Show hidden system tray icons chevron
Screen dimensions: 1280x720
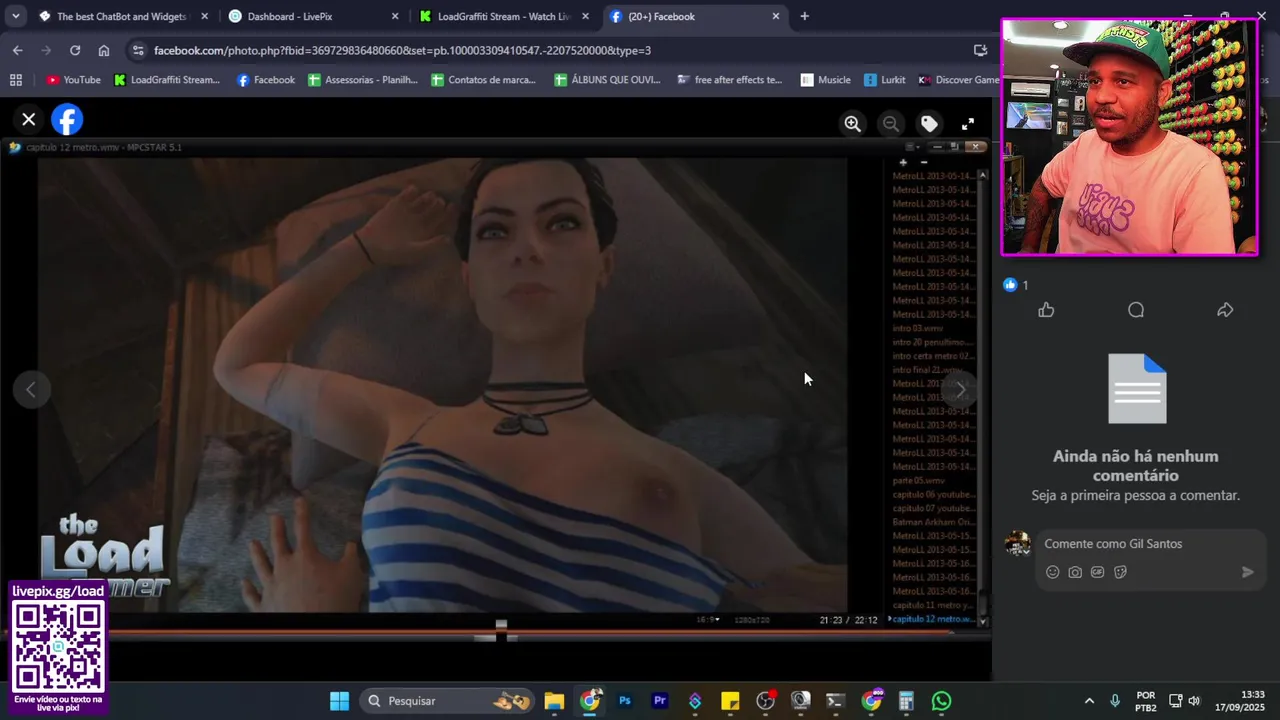point(1089,701)
